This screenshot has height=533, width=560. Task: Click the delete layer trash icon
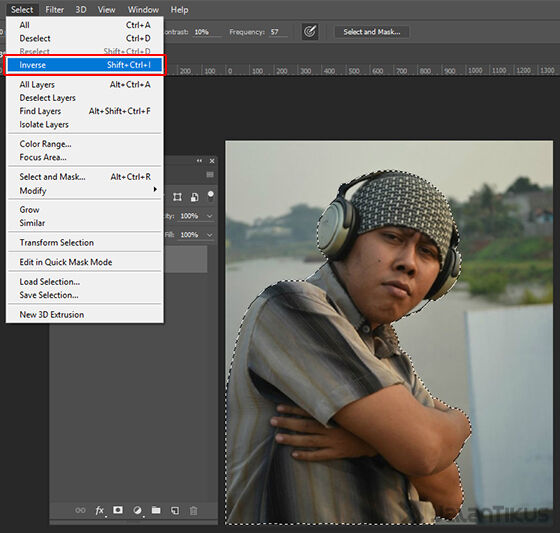tap(194, 510)
